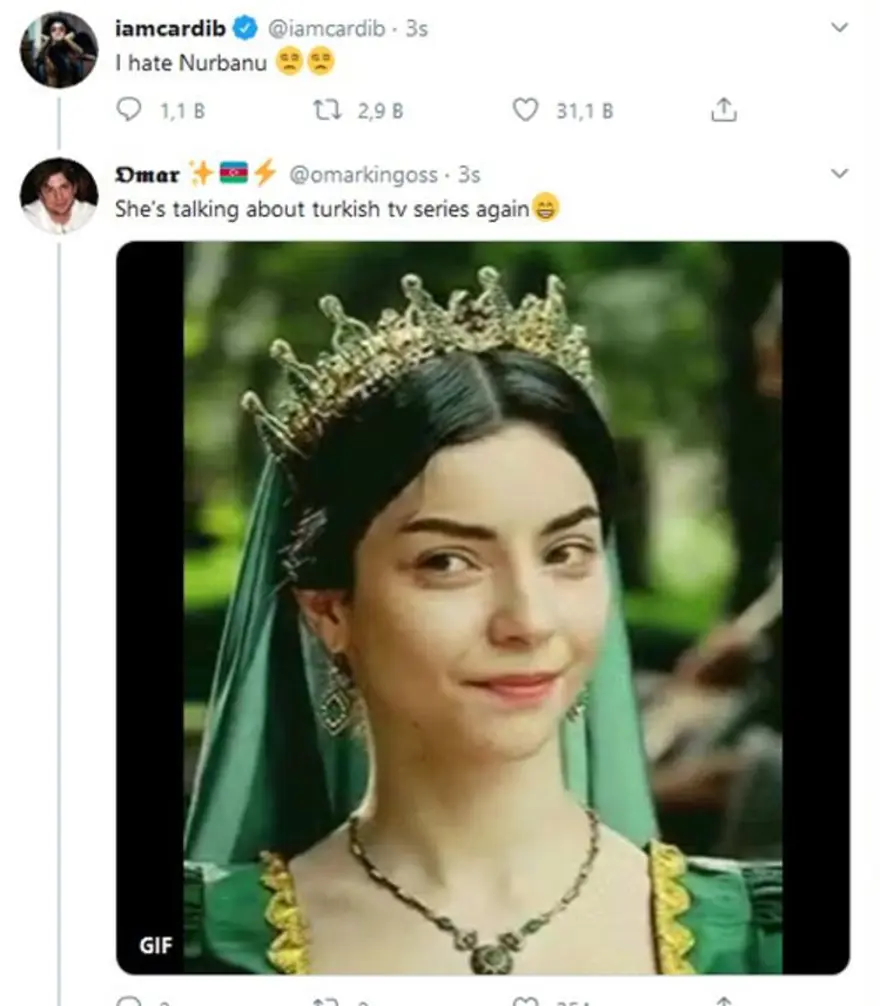Open the Omar display name link

147,175
